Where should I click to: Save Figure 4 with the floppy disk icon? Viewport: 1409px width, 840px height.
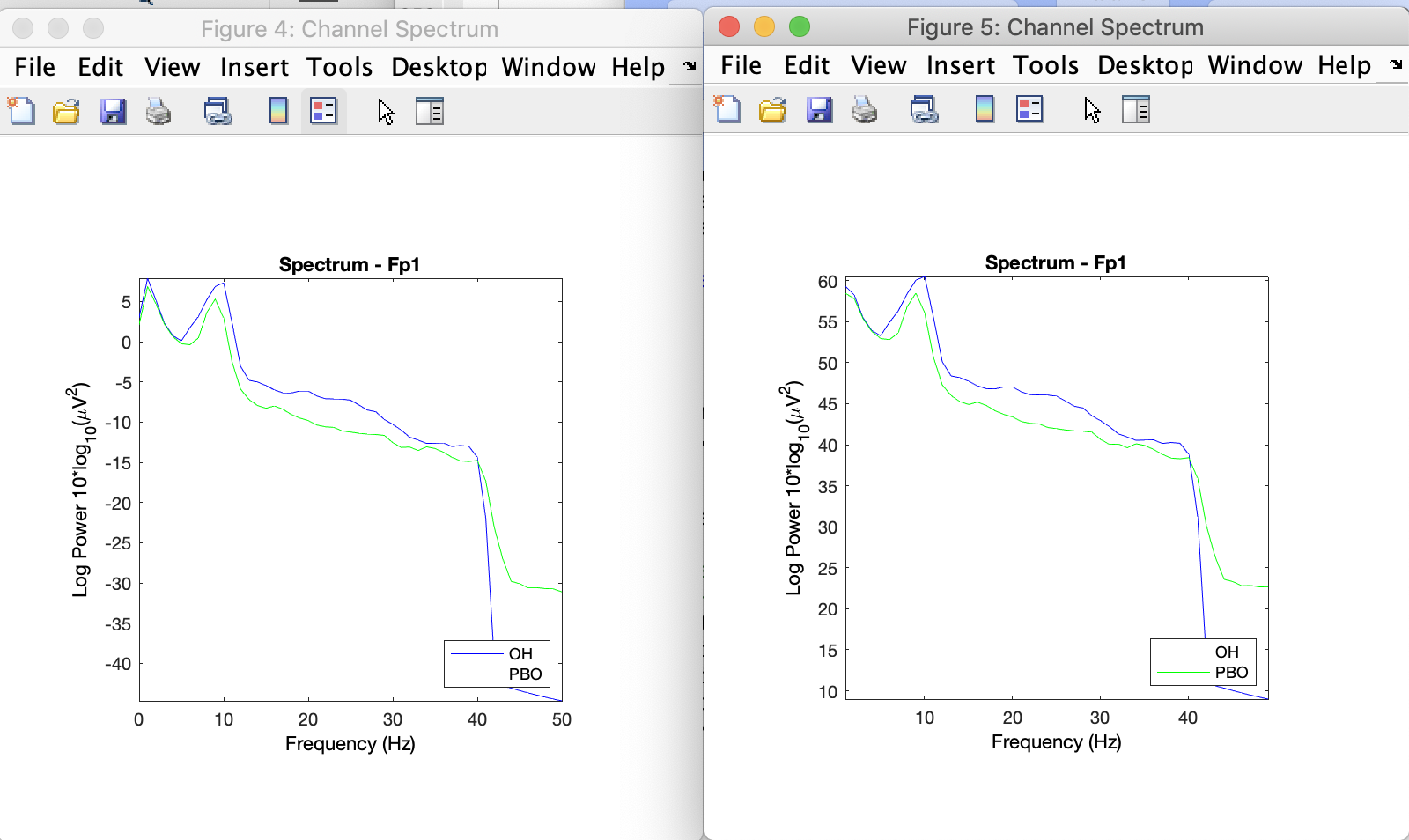coord(113,110)
